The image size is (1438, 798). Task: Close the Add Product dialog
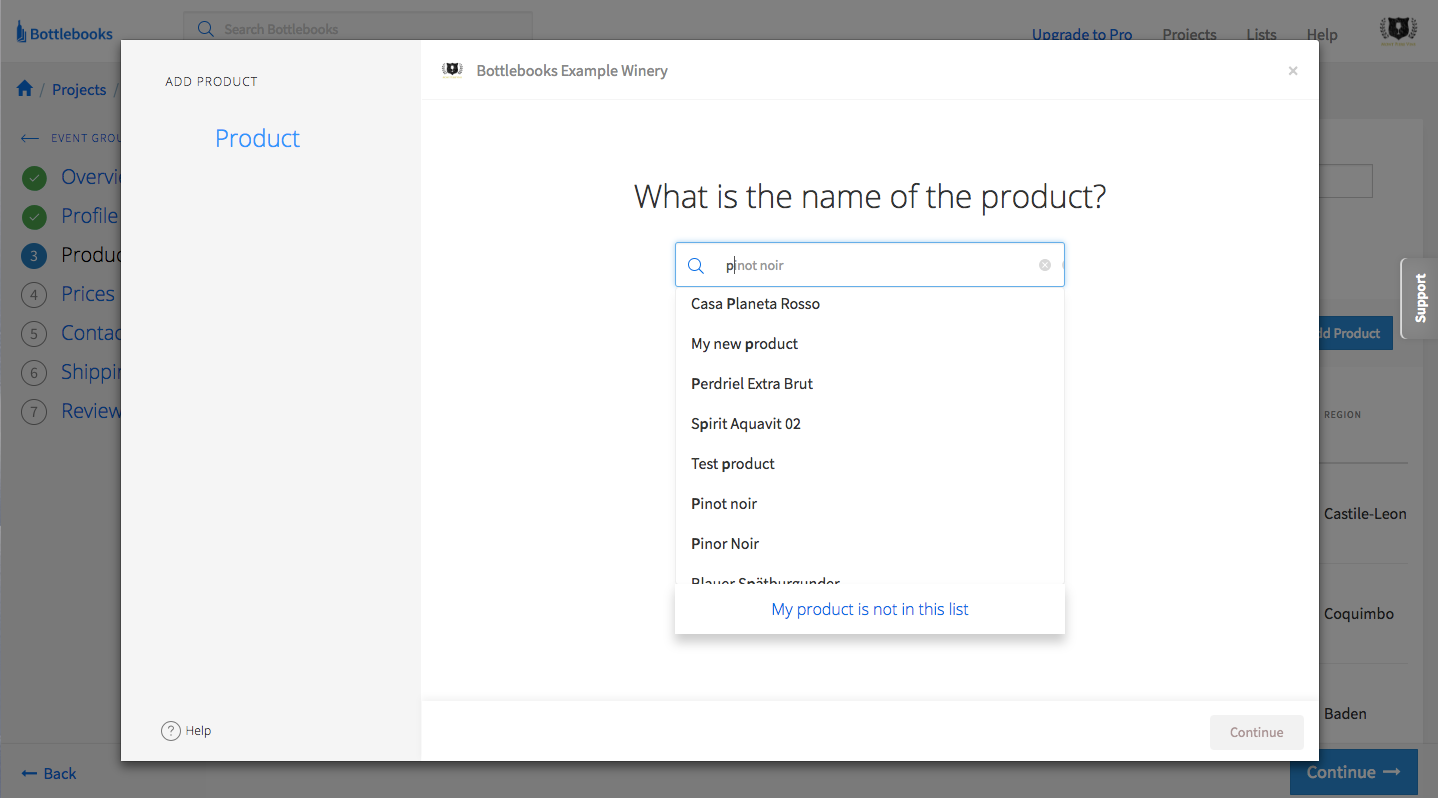tap(1293, 71)
